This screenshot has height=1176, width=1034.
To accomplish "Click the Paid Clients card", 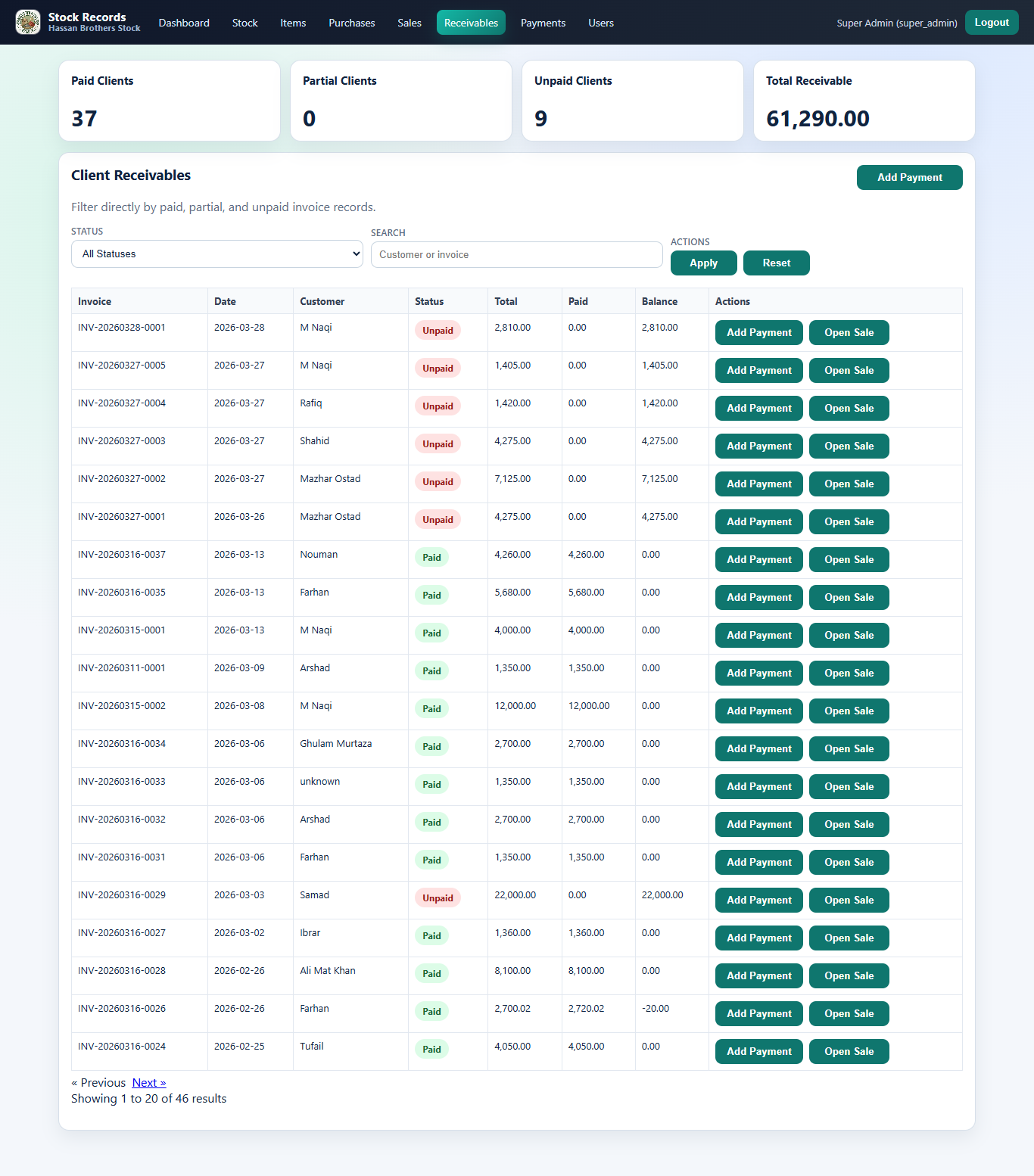I will [170, 101].
